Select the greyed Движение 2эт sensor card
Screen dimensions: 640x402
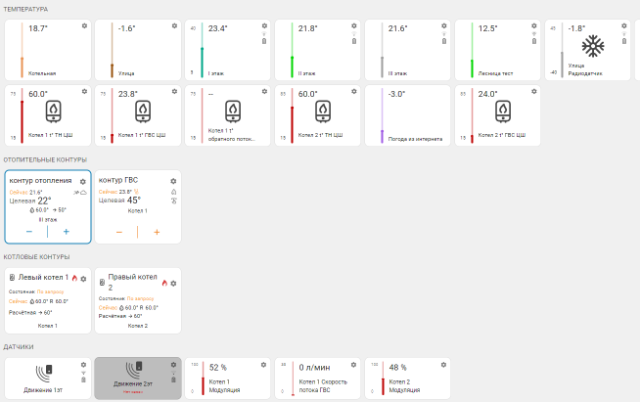(x=138, y=377)
